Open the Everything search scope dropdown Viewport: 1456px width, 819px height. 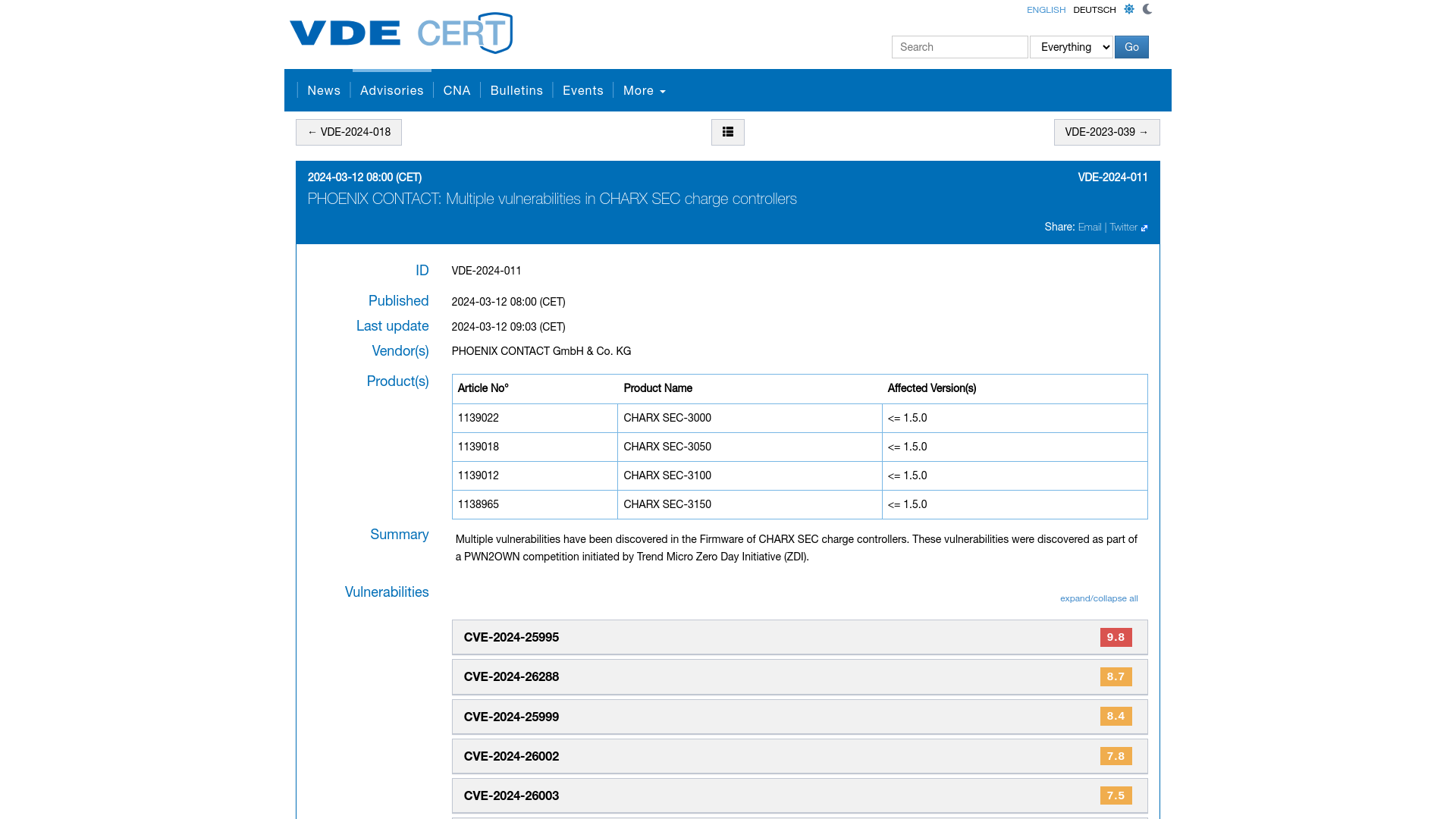pyautogui.click(x=1071, y=47)
